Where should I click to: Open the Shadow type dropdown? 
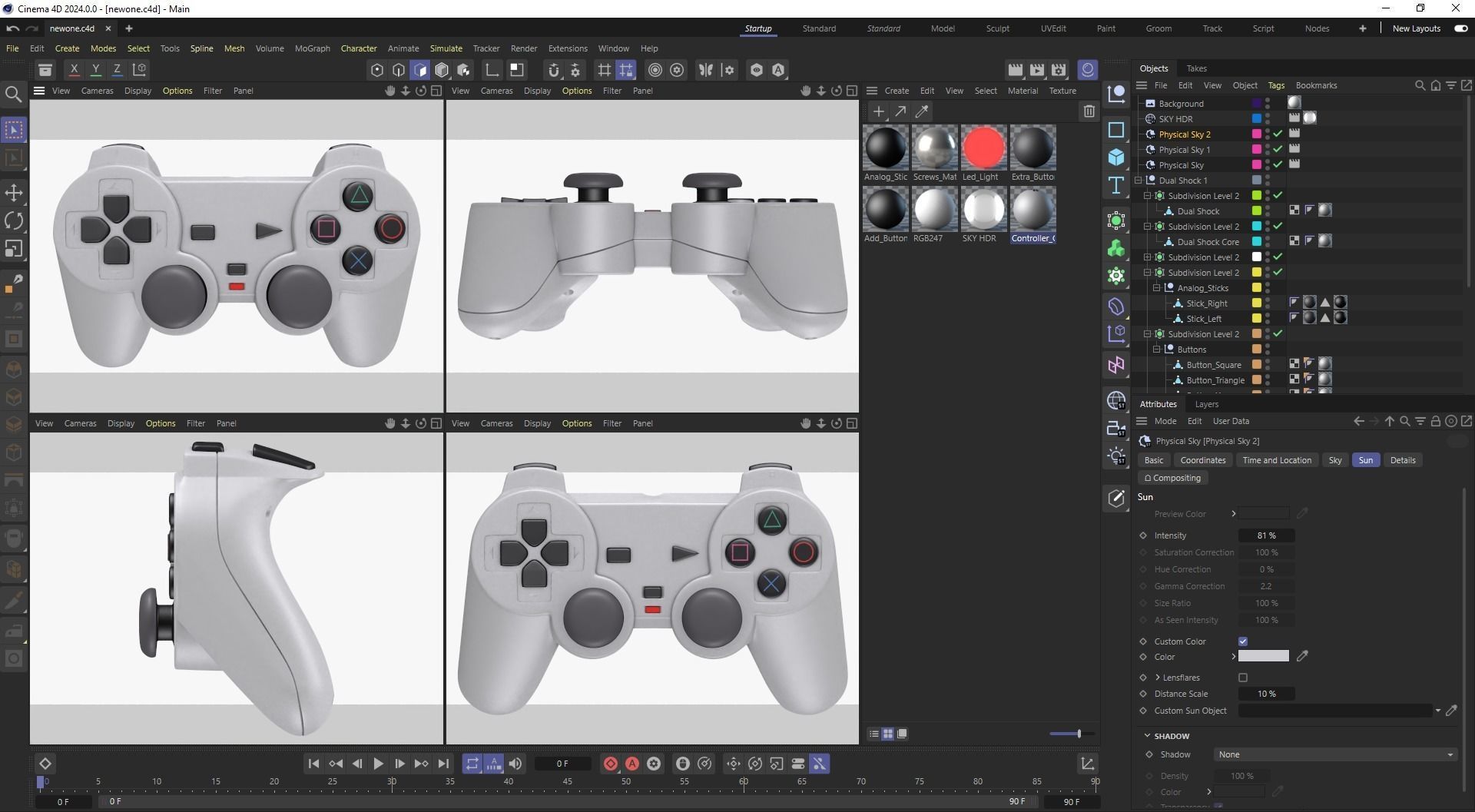point(1335,754)
